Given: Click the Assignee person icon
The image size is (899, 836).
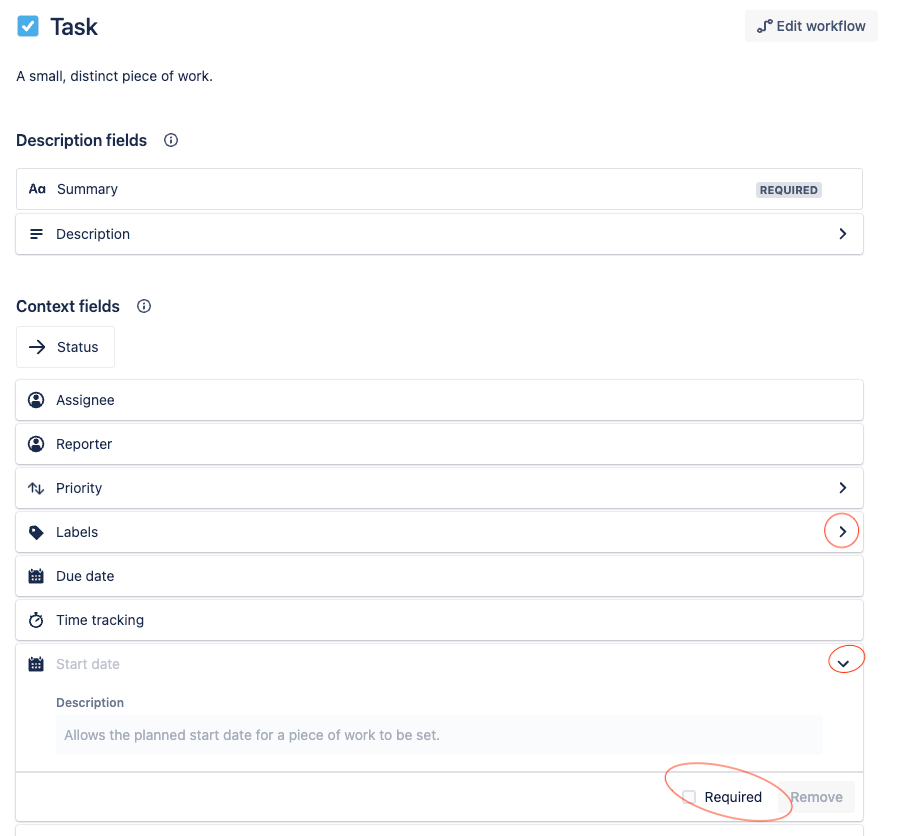Looking at the screenshot, I should click(x=37, y=399).
